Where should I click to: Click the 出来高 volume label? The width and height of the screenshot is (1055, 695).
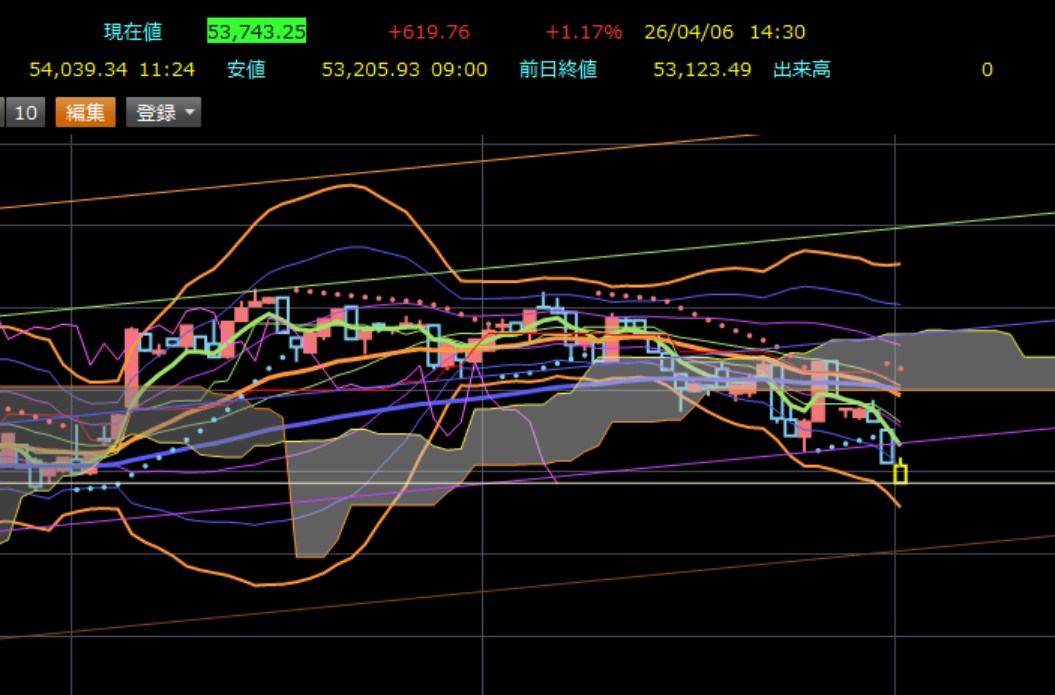click(802, 70)
